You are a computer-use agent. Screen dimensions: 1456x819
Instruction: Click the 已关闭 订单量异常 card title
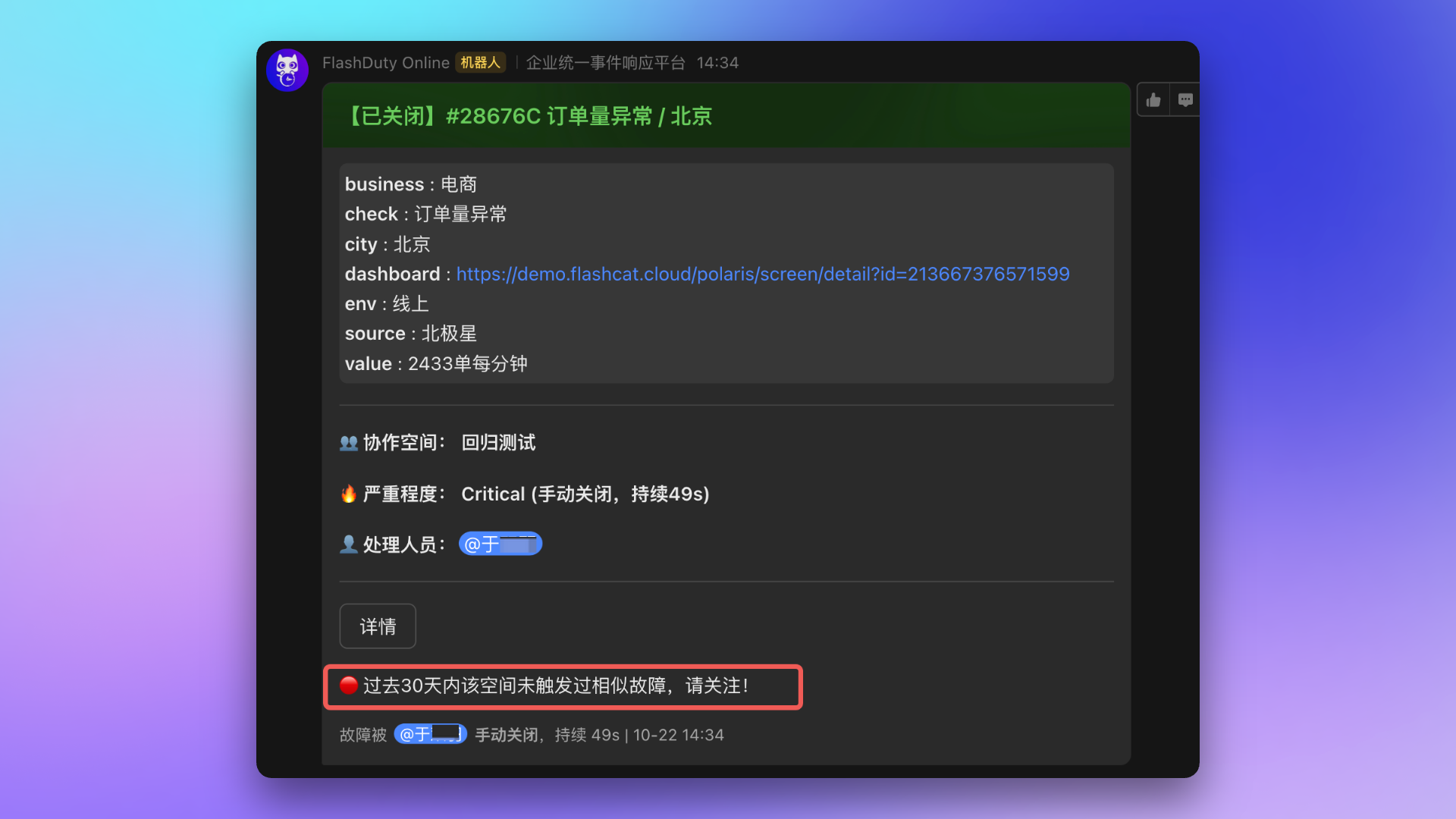tap(529, 116)
